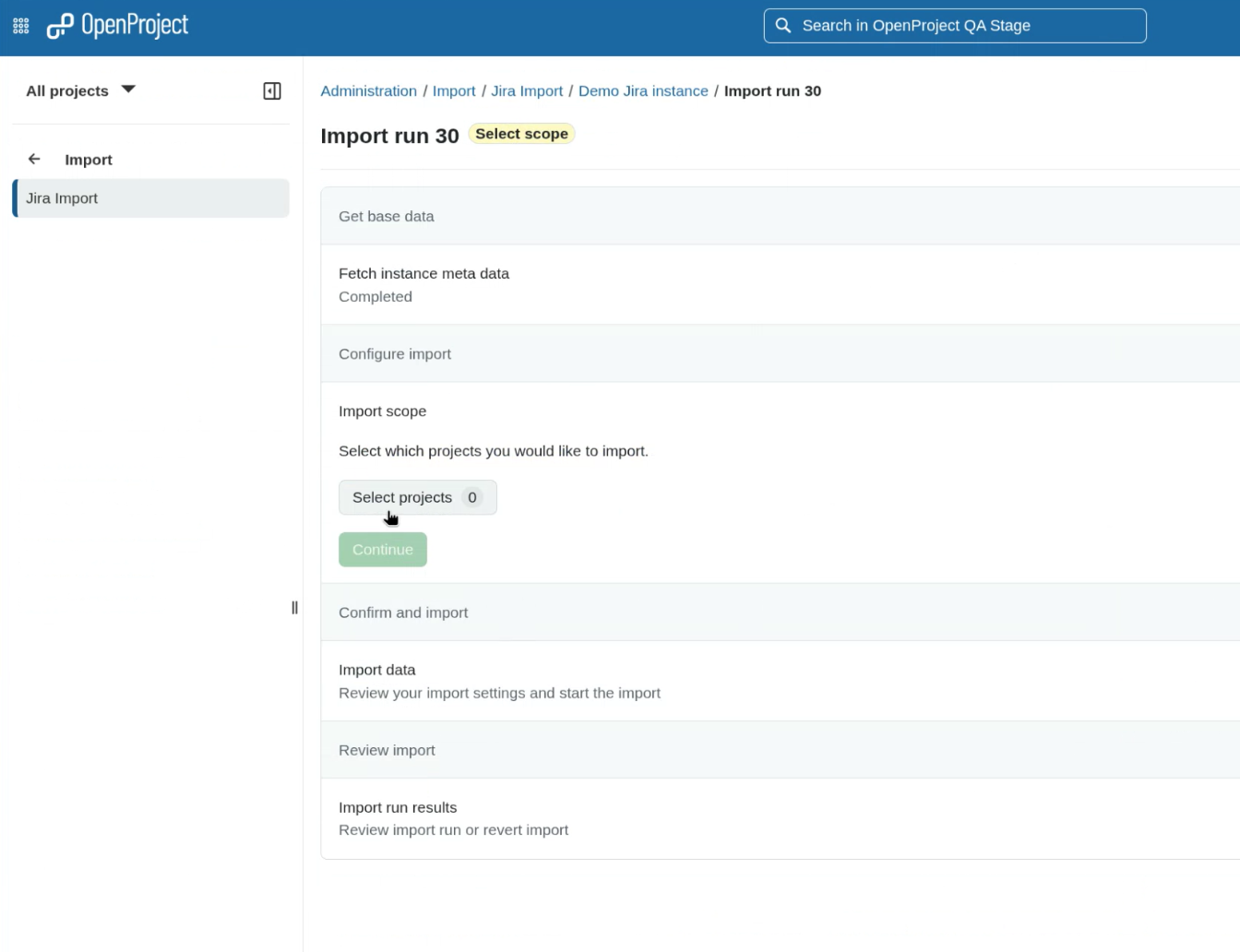Screen dimensions: 1240x952
Task: Open the modules grid menu
Action: [19, 25]
